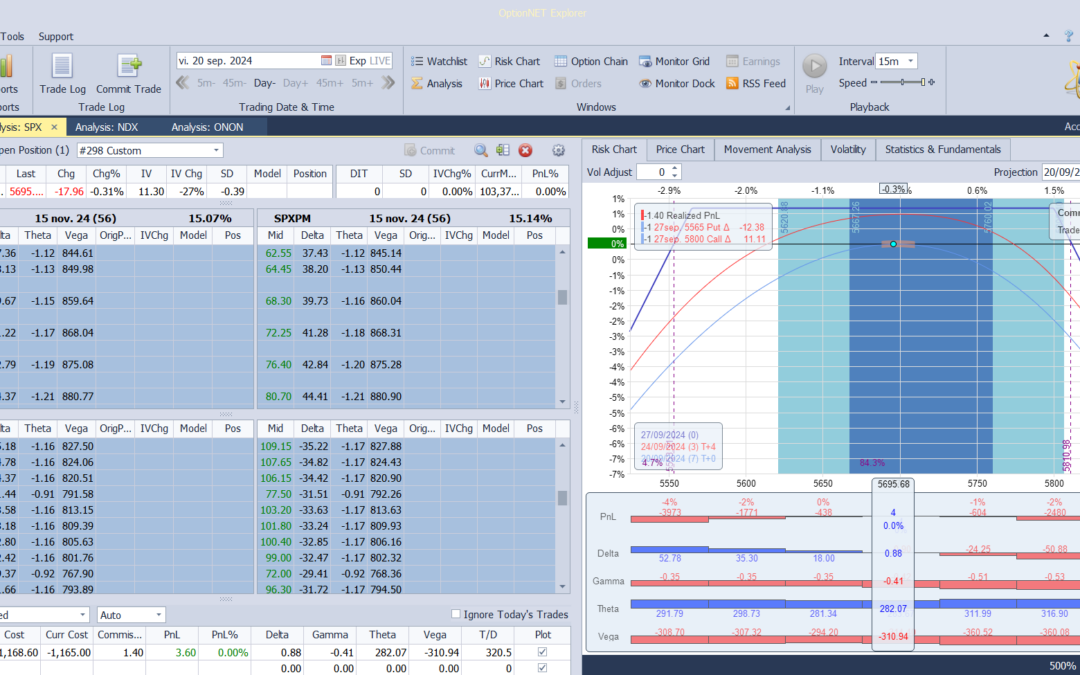Open the Windows group dialog launcher
This screenshot has height=675, width=1080.
(x=787, y=108)
